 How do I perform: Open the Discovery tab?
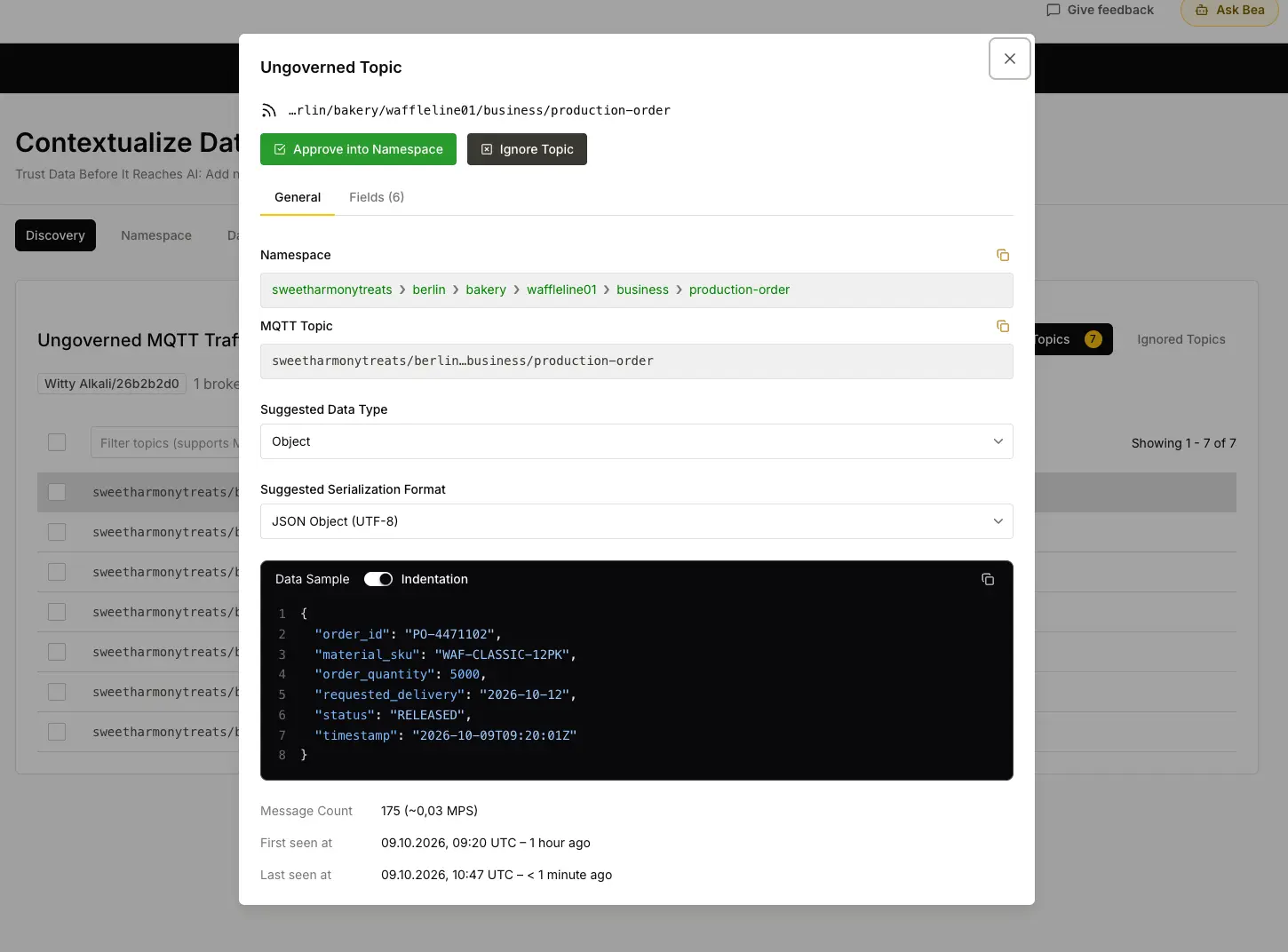pyautogui.click(x=55, y=235)
